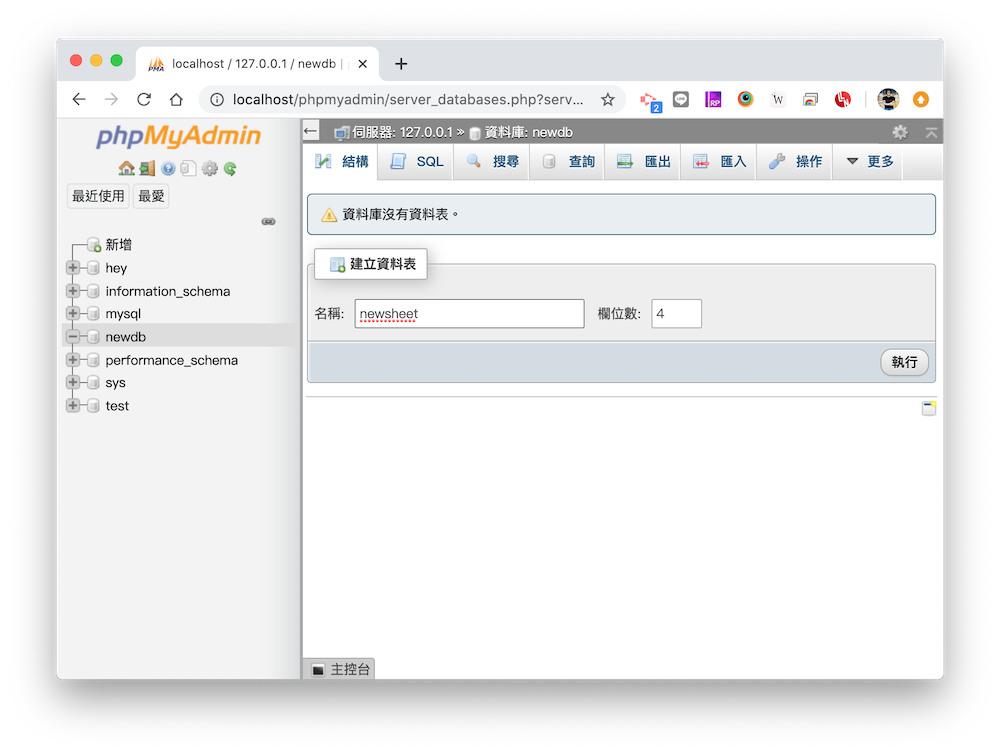Click the phpMyAdmin logo
The width and height of the screenshot is (1000, 754).
click(179, 136)
